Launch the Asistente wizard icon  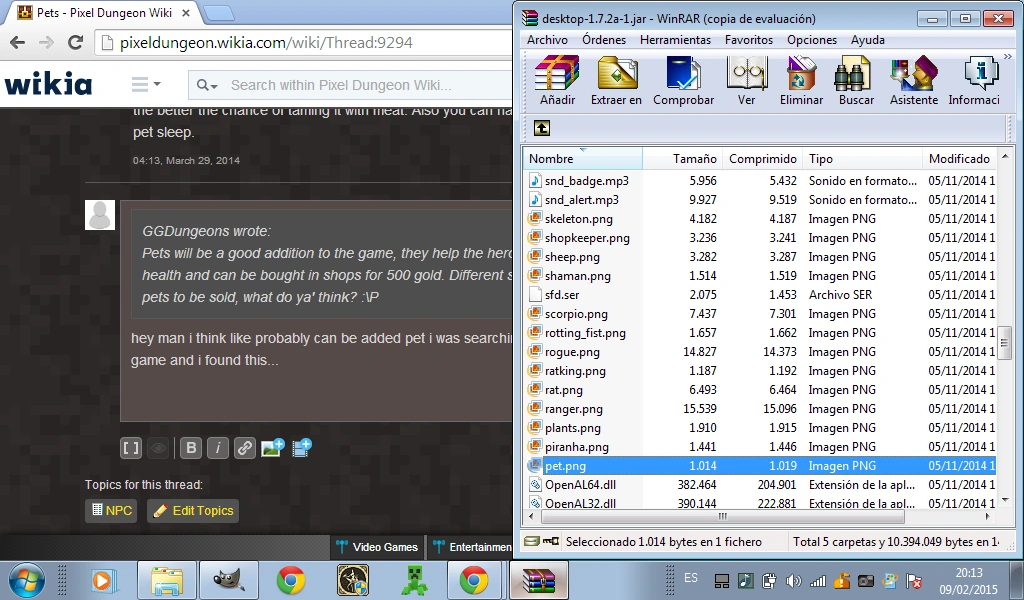click(x=913, y=80)
